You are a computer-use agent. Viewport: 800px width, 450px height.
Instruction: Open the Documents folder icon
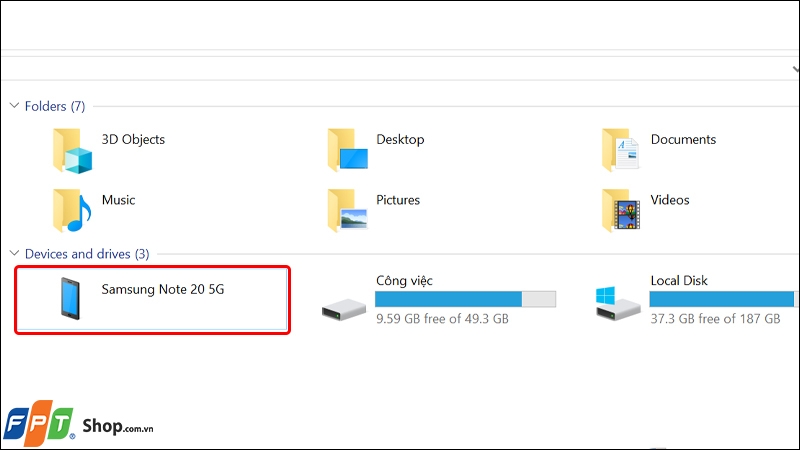(620, 149)
